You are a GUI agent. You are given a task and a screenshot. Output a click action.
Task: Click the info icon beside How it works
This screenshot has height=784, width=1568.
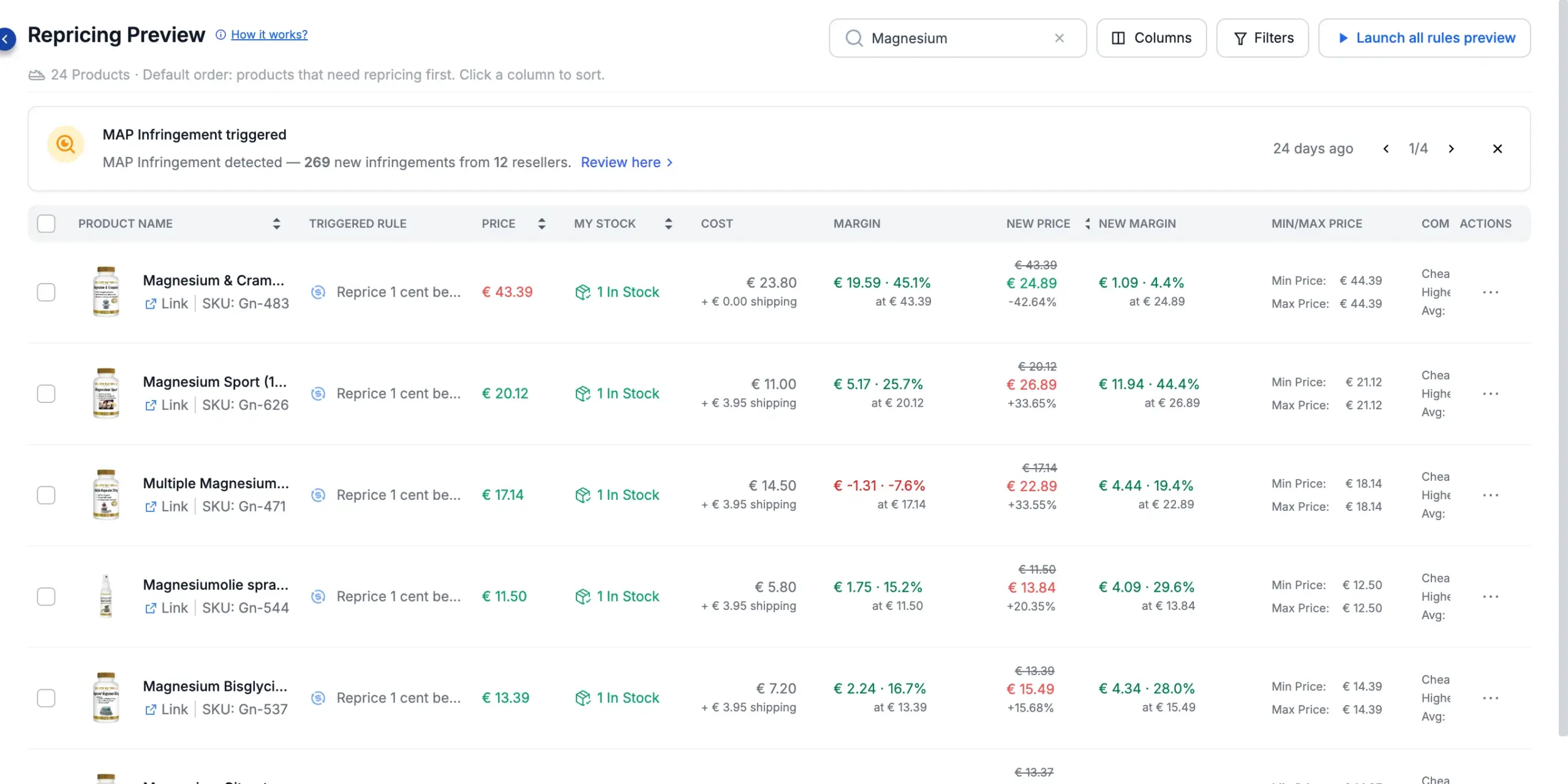pyautogui.click(x=221, y=35)
